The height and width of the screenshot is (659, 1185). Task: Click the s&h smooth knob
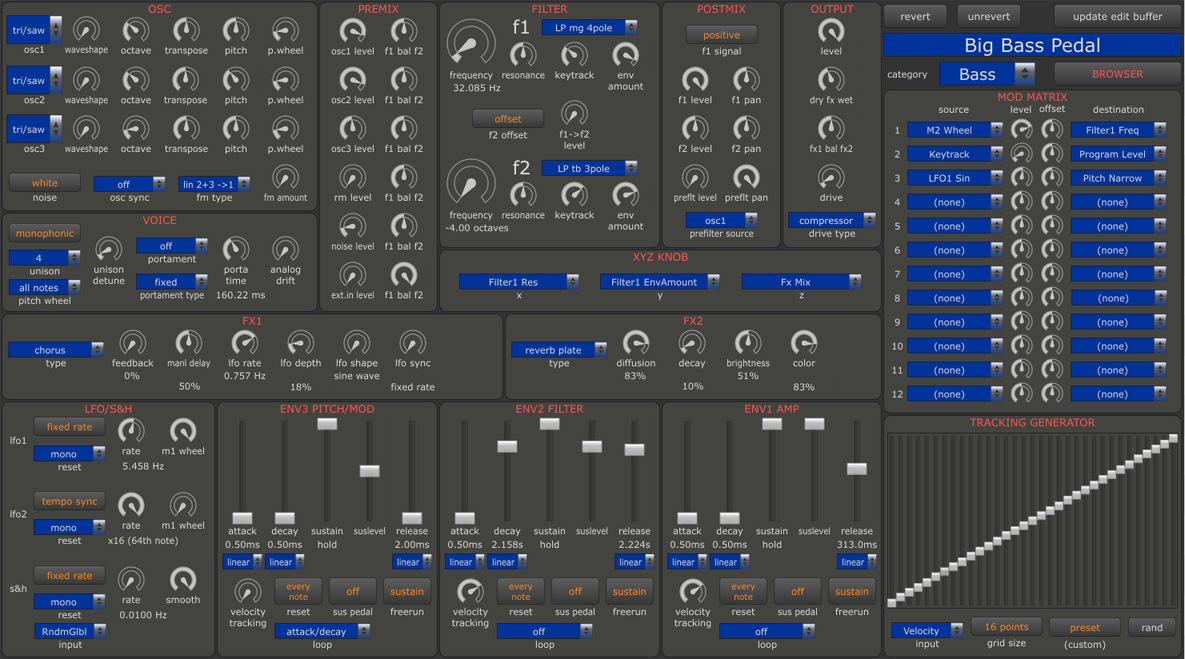[182, 580]
